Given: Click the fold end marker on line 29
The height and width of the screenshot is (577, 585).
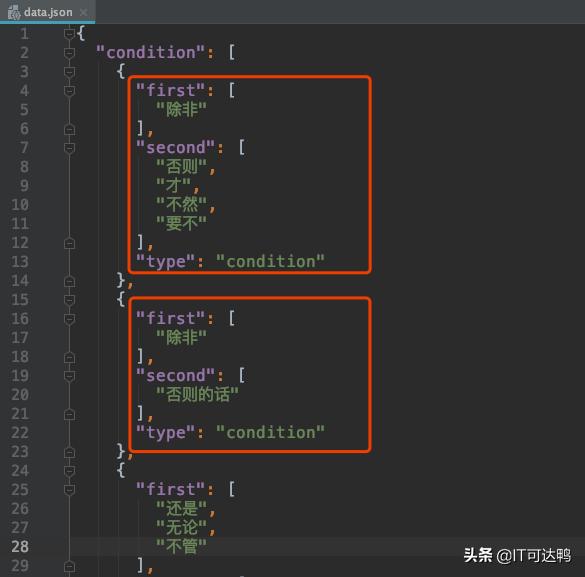Looking at the screenshot, I should [69, 567].
